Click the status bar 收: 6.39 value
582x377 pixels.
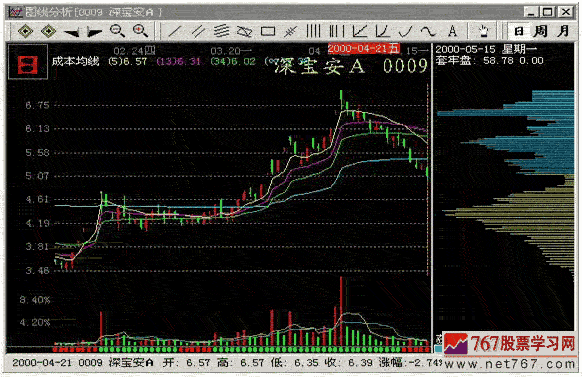[348, 363]
